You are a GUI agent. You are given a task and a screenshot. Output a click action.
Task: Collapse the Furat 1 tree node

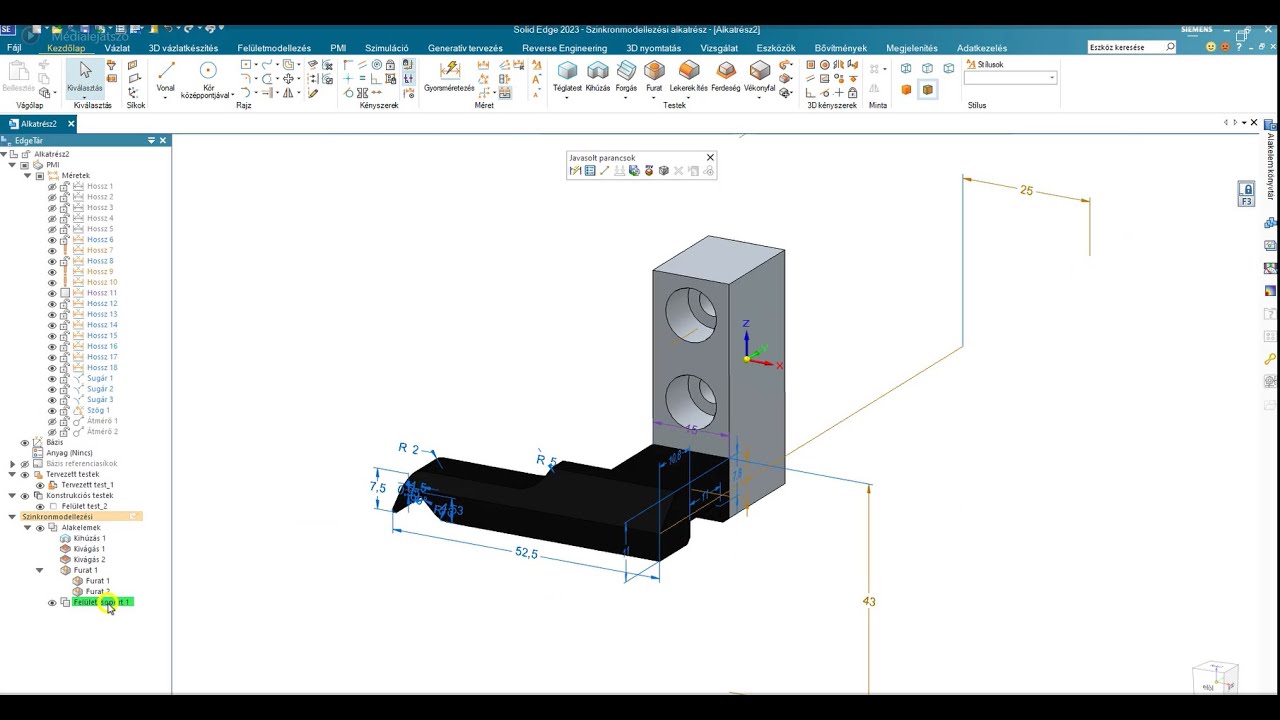39,570
